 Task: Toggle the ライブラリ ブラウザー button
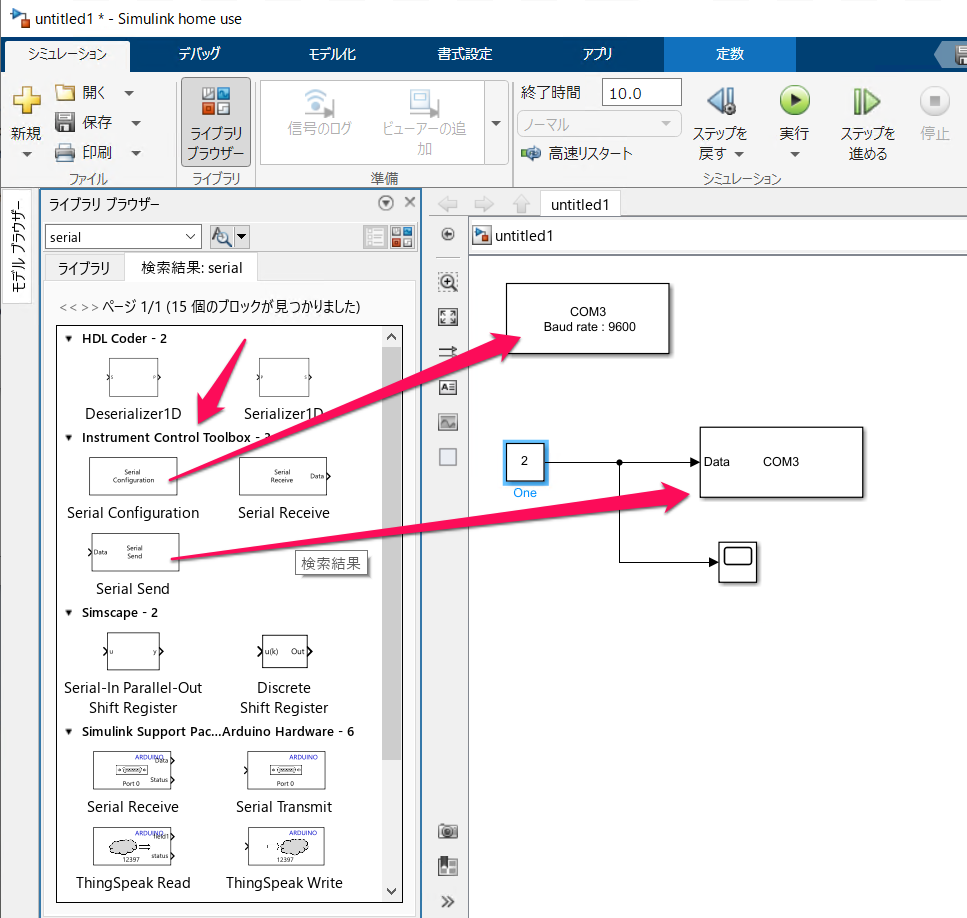click(216, 122)
